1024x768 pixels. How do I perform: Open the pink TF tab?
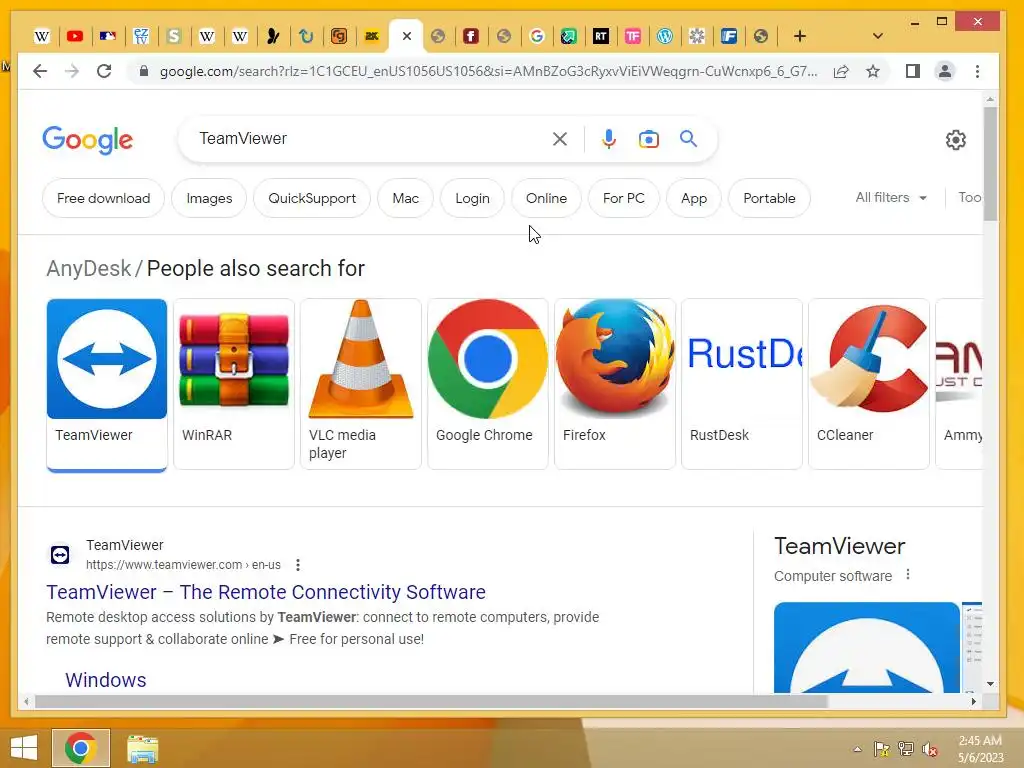coord(632,36)
